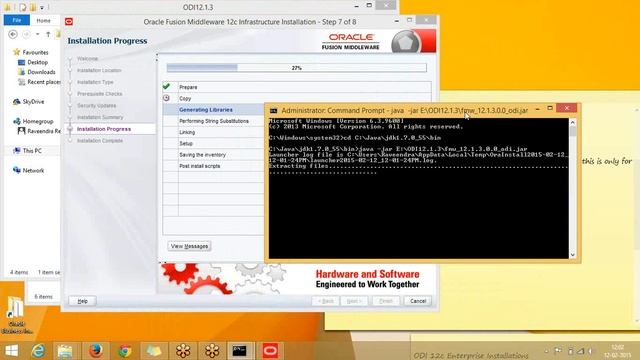
Task: Click the Cancel button in installer
Action: (x=418, y=301)
